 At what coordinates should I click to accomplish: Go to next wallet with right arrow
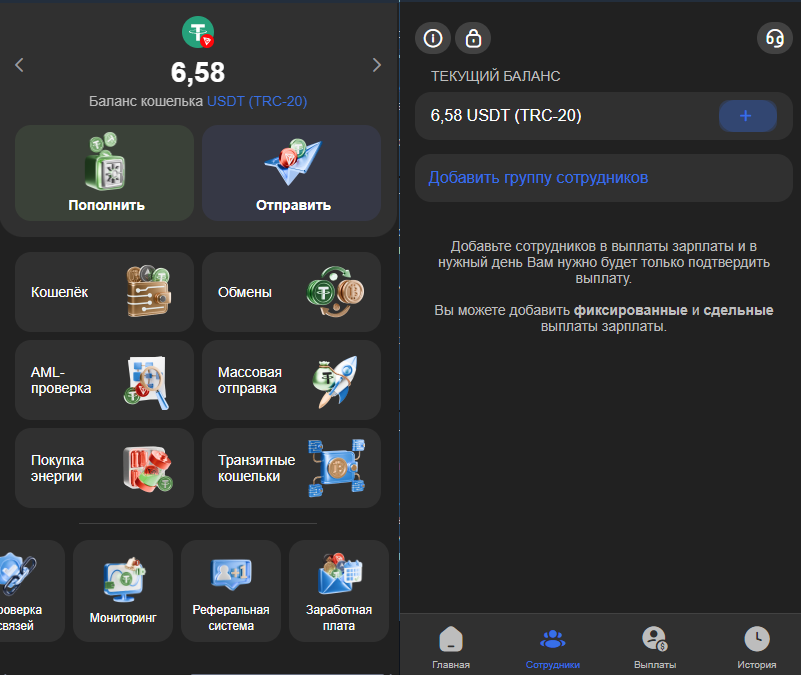(376, 65)
